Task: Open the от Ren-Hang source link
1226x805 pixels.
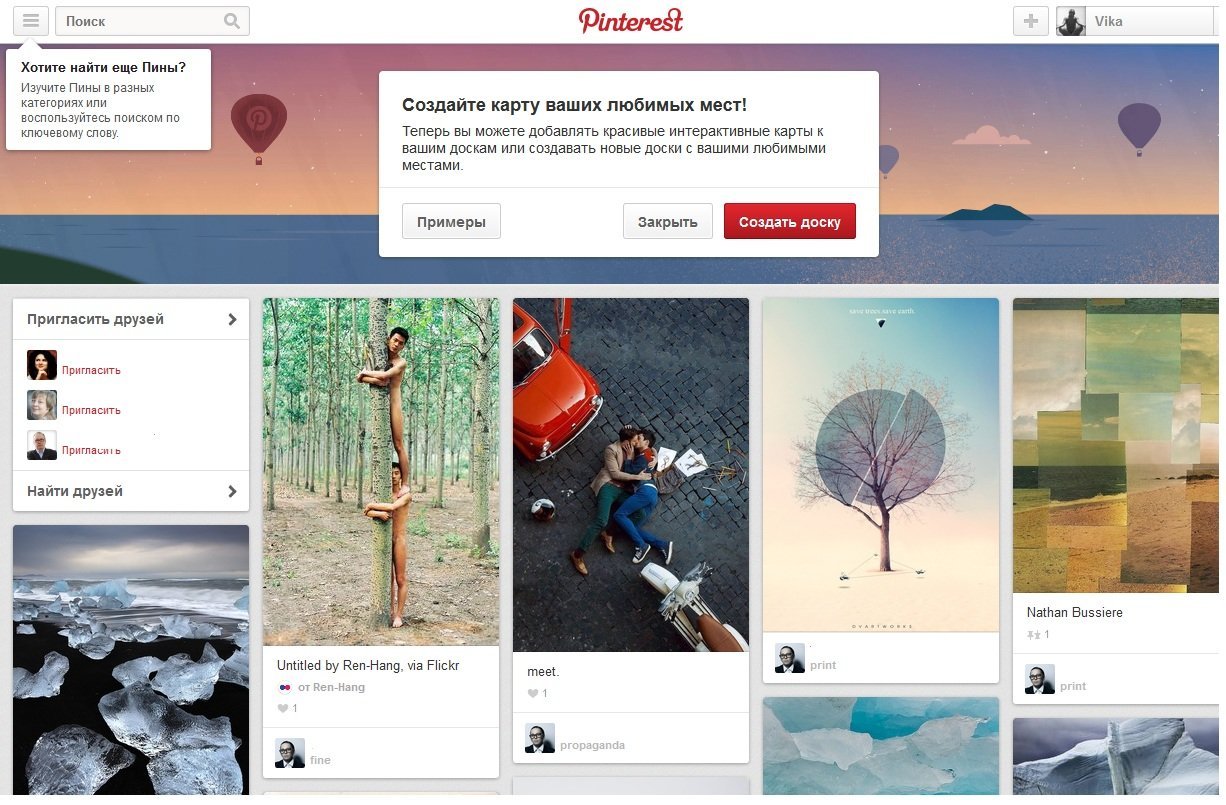Action: click(x=332, y=687)
